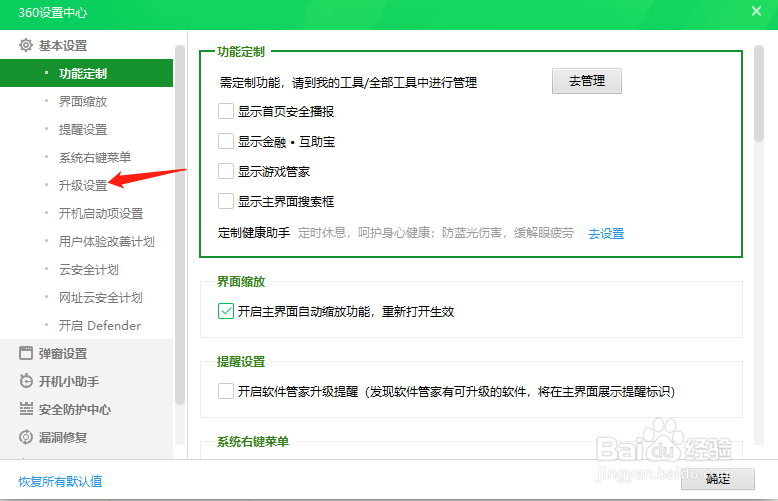Toggle 显示金融·互助宝 checkbox
This screenshot has height=501, width=778.
pos(226,141)
